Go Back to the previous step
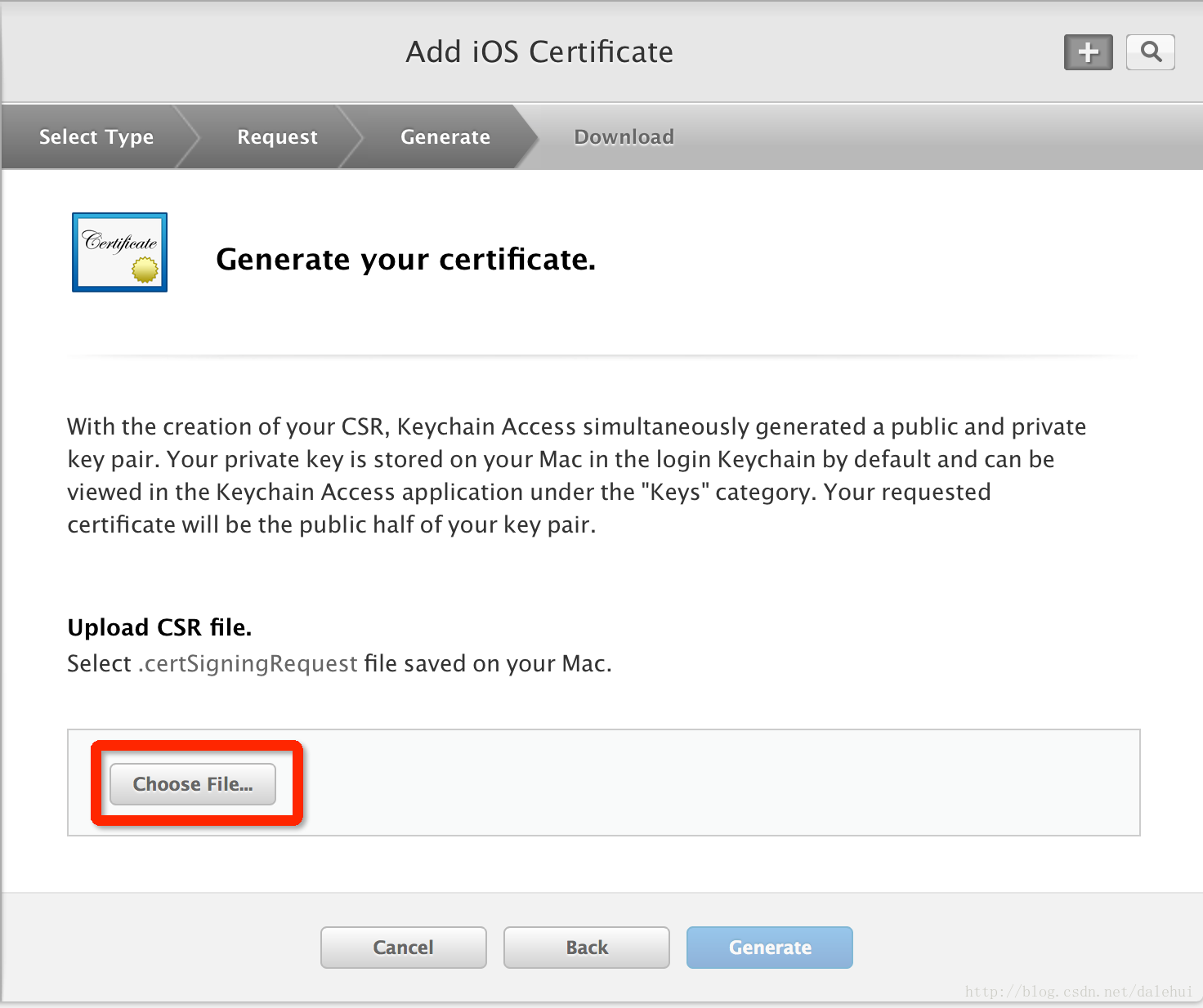1203x1008 pixels. tap(587, 948)
